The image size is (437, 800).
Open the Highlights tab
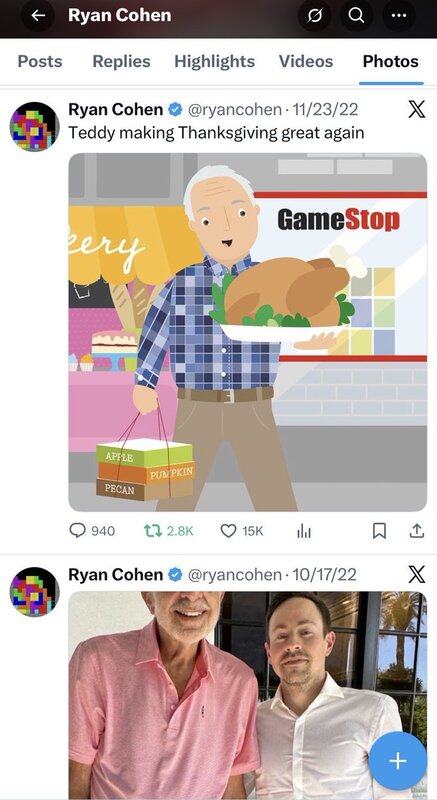[x=214, y=62]
